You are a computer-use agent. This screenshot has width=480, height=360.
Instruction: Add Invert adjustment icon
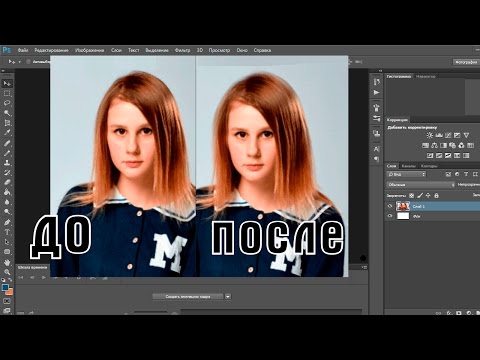pyautogui.click(x=430, y=155)
